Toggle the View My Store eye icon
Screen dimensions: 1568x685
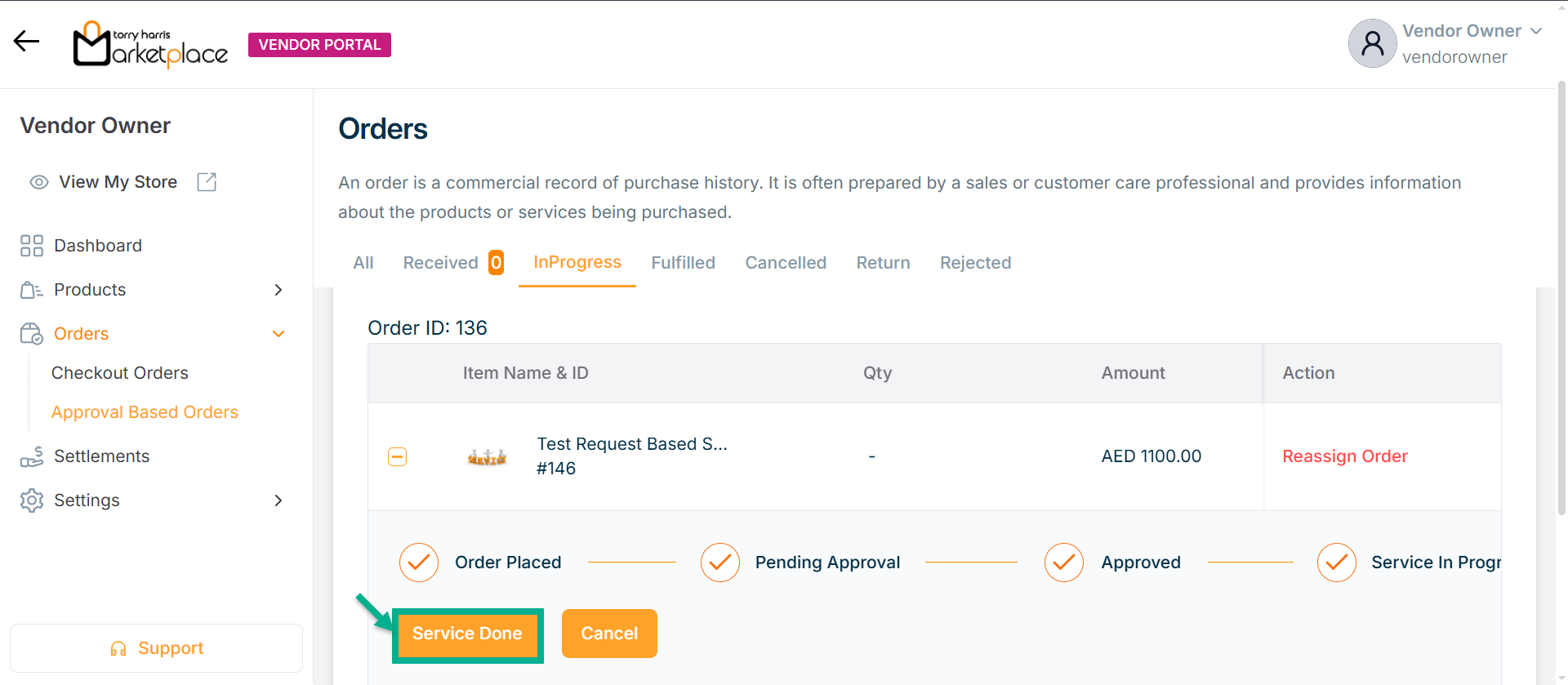[x=39, y=182]
